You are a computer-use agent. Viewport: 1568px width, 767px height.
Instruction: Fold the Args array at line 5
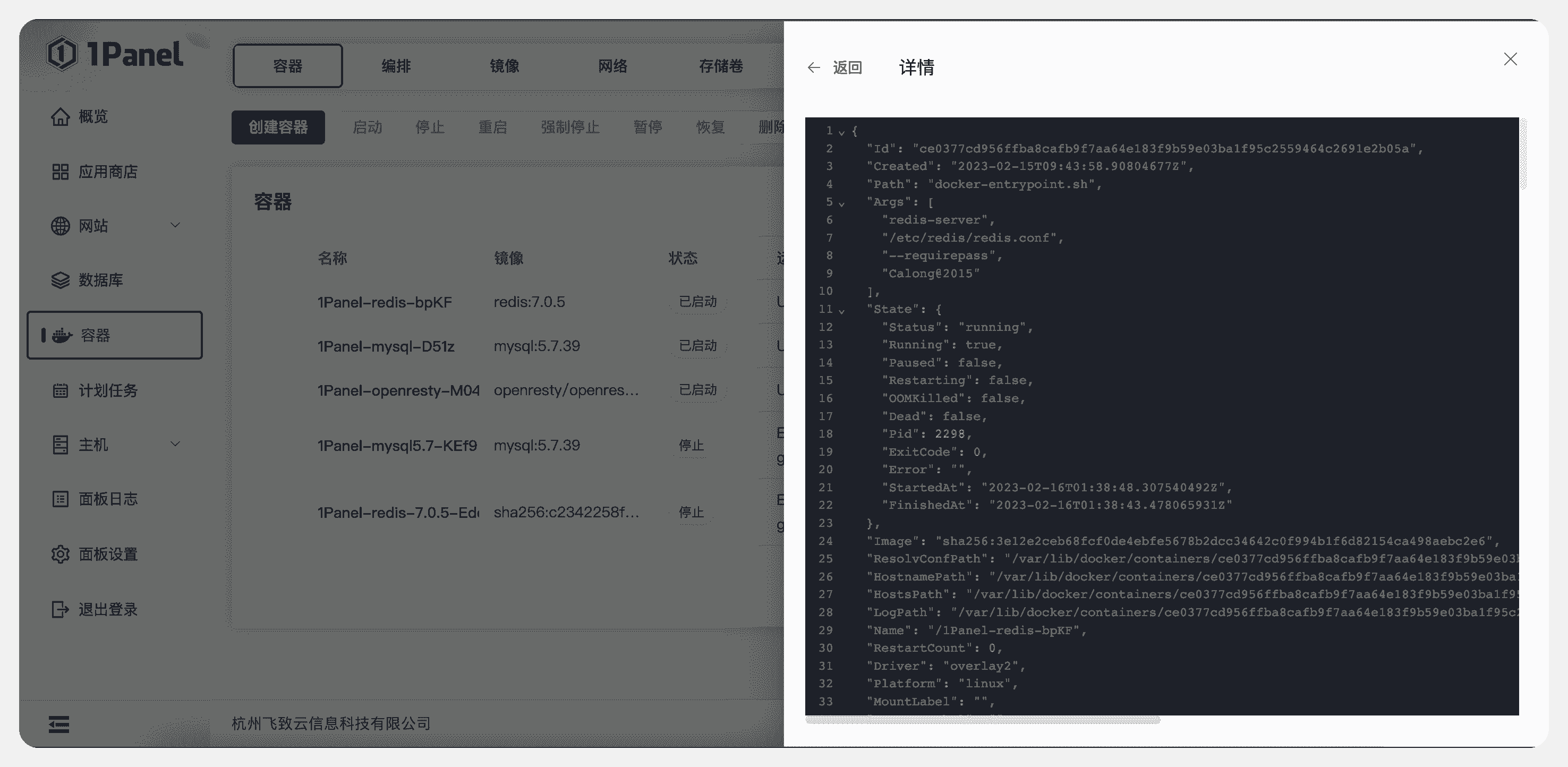pos(842,204)
